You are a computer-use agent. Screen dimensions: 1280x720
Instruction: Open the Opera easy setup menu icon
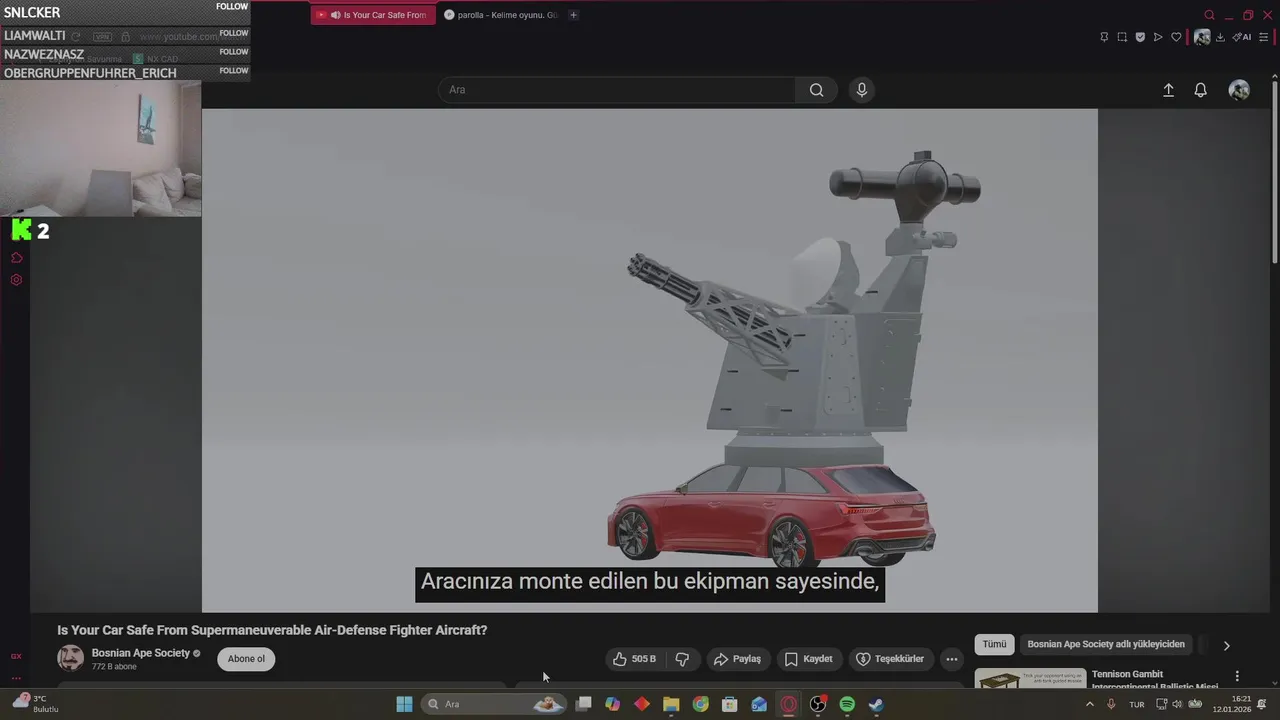pyautogui.click(x=1264, y=37)
